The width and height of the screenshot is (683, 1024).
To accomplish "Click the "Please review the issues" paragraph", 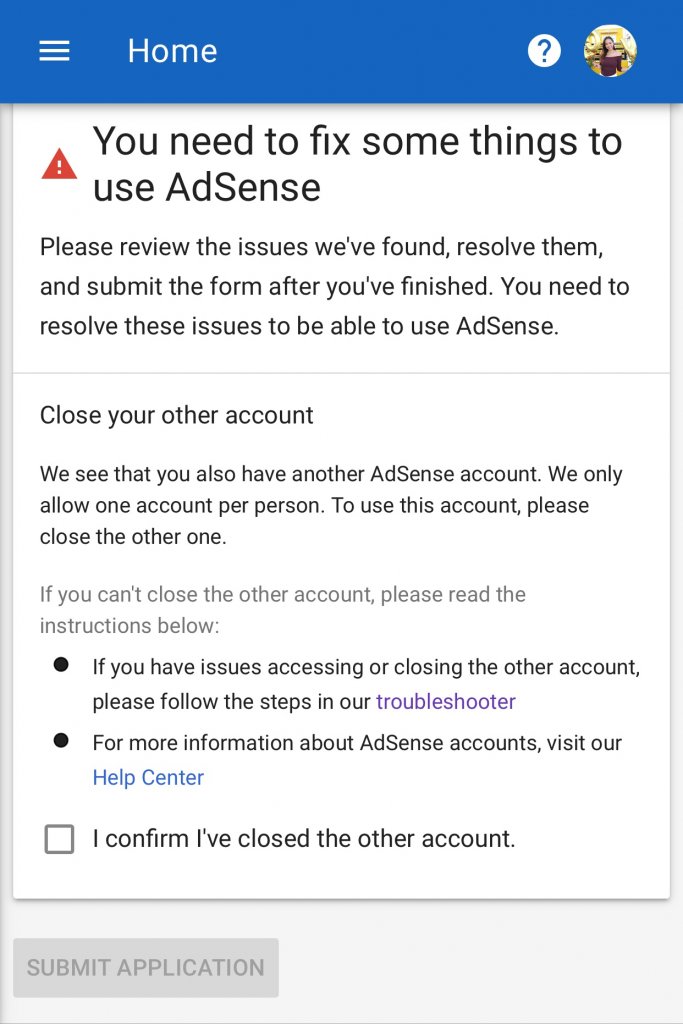I will (x=334, y=286).
